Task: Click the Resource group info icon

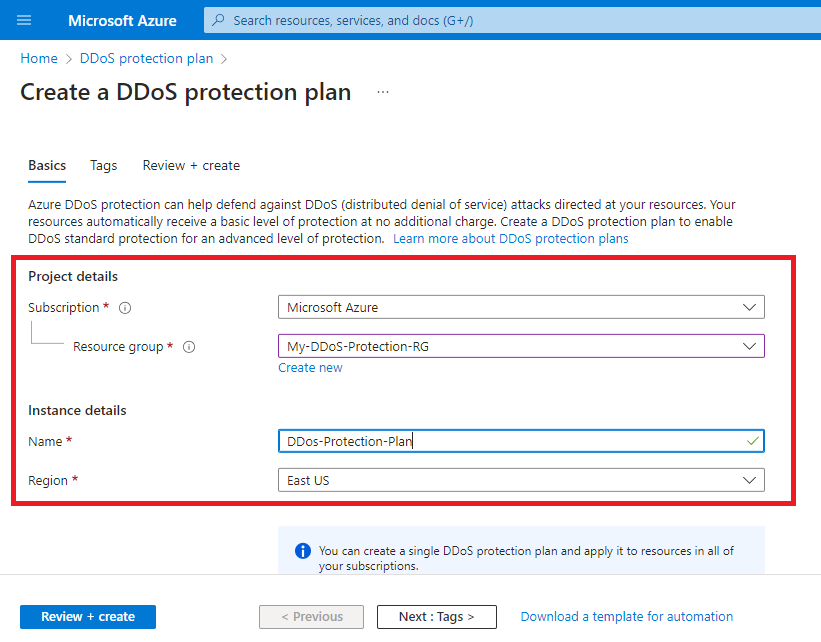Action: tap(189, 347)
